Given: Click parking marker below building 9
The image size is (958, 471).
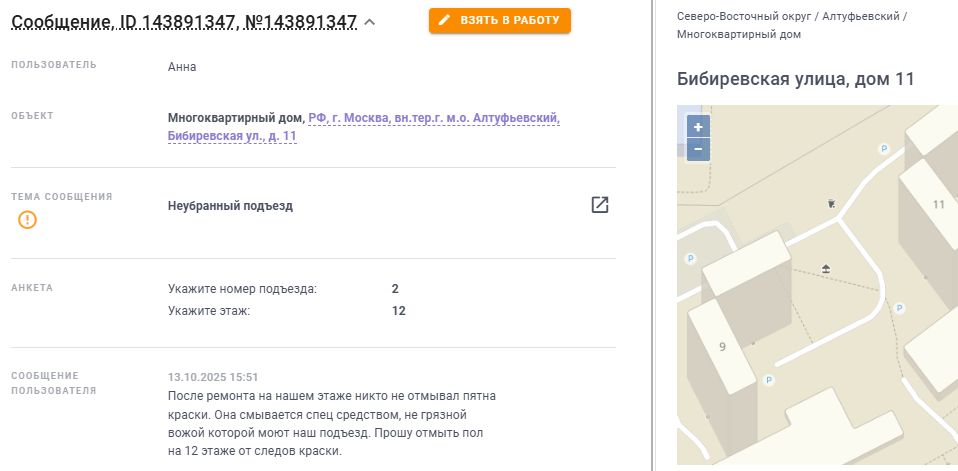Looking at the screenshot, I should [x=768, y=380].
